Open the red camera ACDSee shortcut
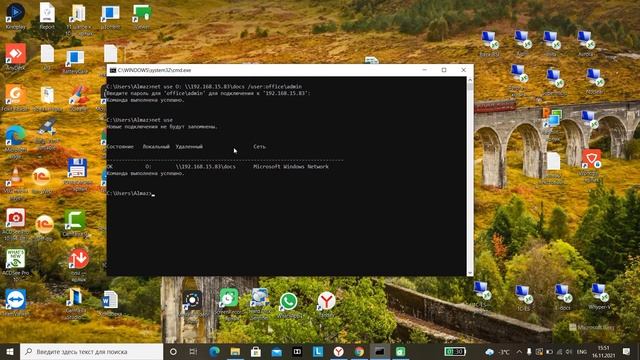Viewport: 640px width, 360px height. coord(16,219)
